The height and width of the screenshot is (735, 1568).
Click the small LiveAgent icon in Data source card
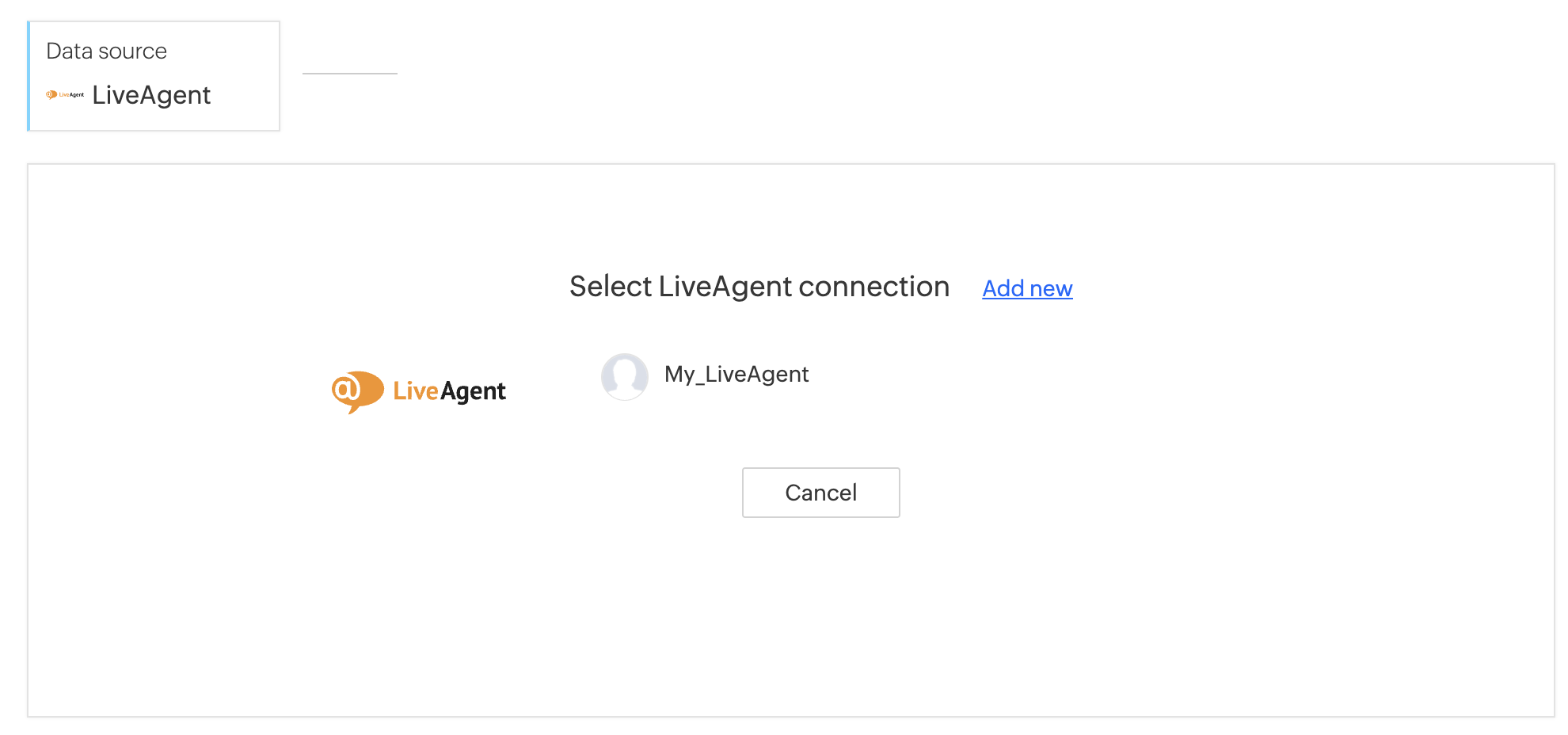coord(65,95)
